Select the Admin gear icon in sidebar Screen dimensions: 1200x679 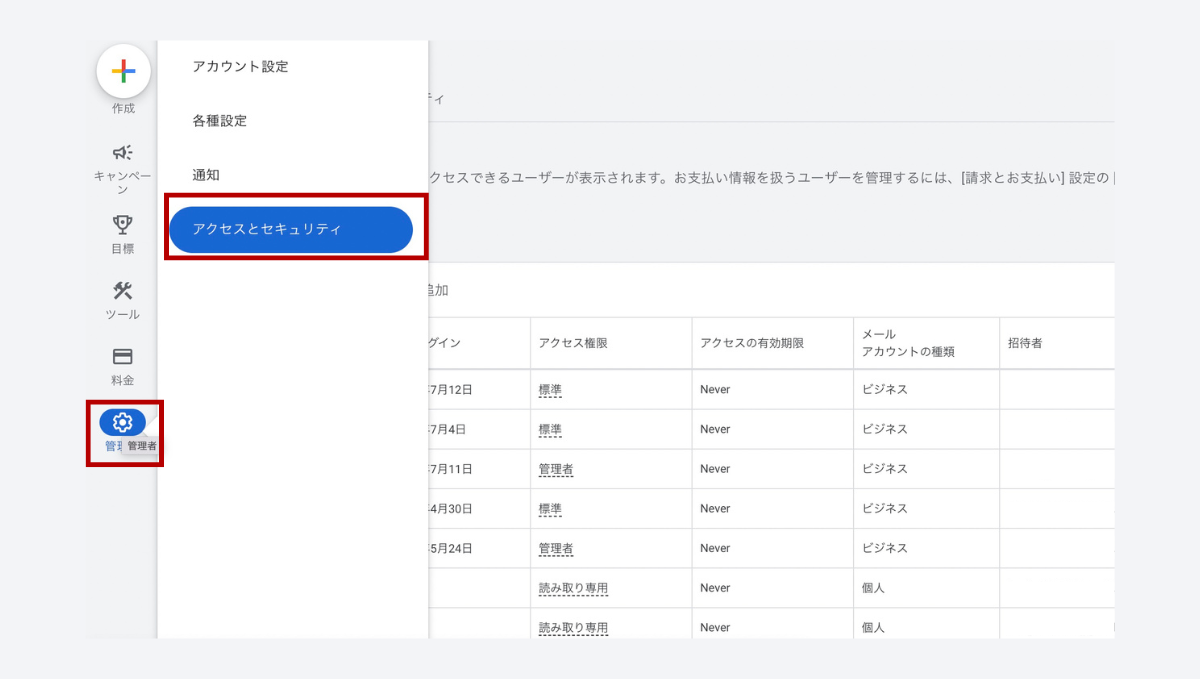[123, 422]
